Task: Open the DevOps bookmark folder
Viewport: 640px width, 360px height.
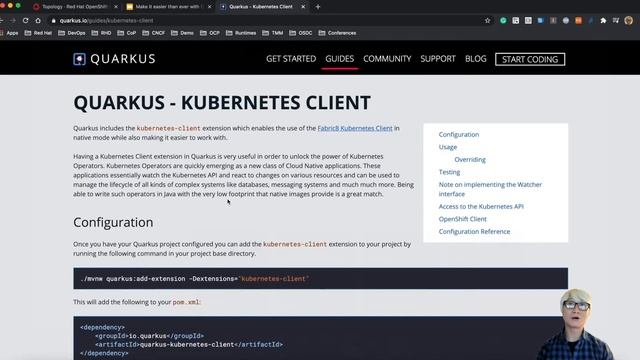Action: 72,33
